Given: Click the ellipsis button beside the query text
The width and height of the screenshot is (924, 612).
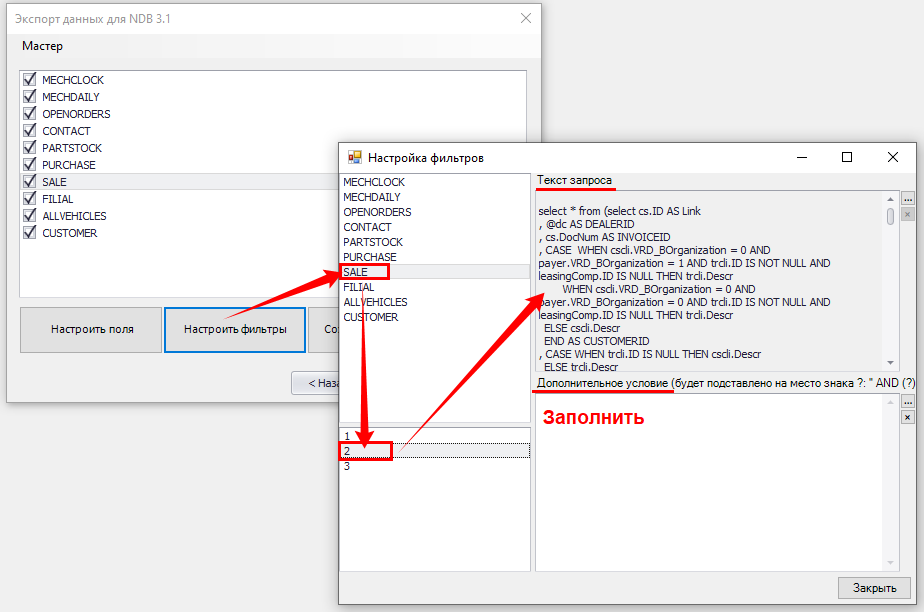Looking at the screenshot, I should [x=907, y=198].
